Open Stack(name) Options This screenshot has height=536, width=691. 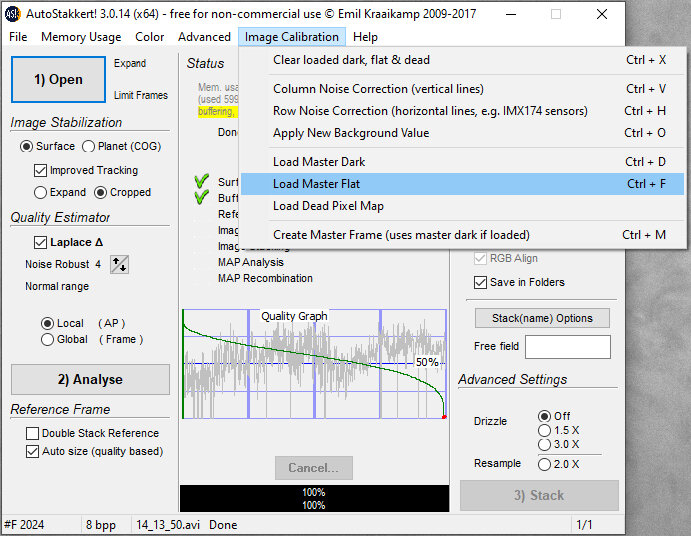tap(542, 318)
